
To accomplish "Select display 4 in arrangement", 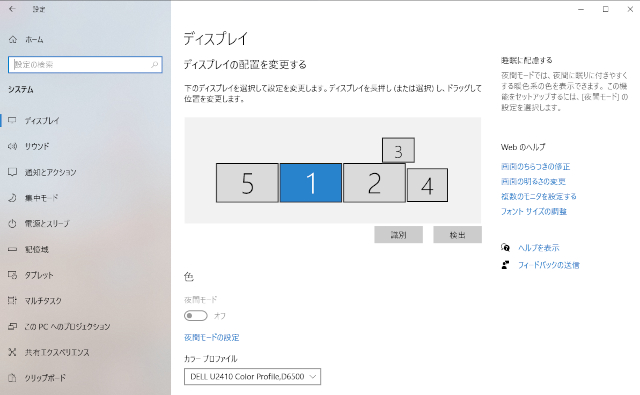I will coord(427,185).
